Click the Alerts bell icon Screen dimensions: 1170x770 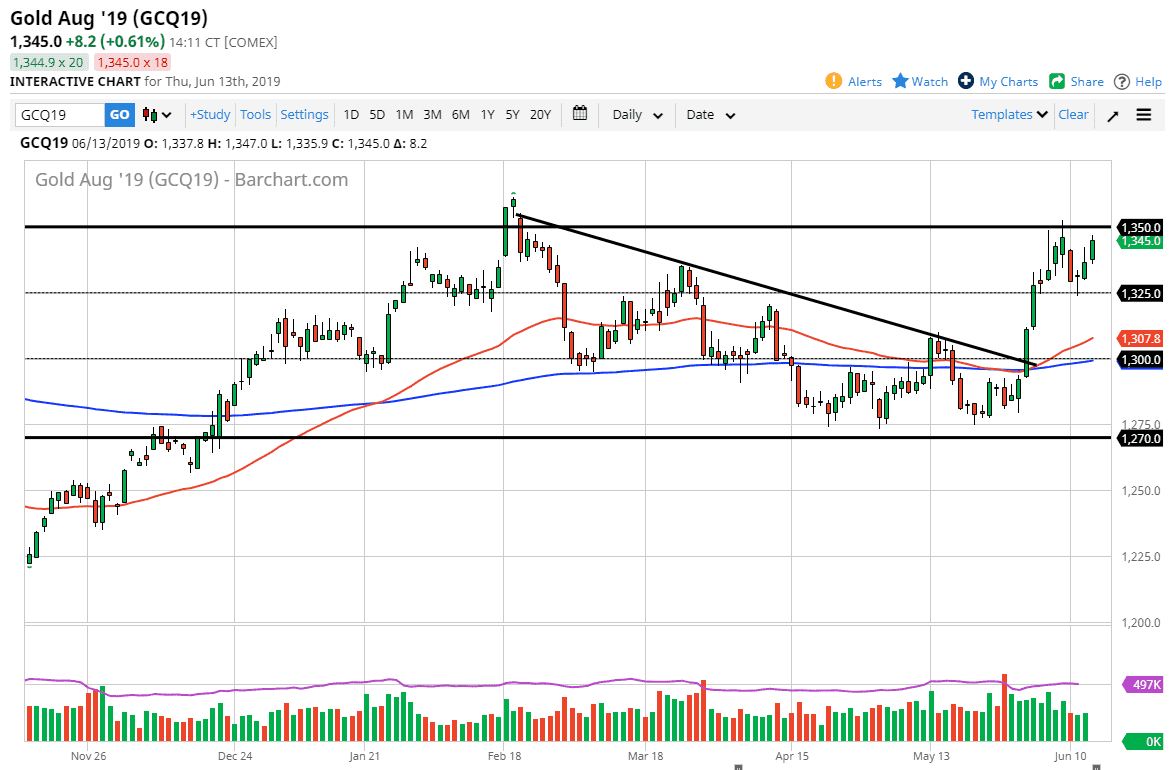click(x=833, y=81)
